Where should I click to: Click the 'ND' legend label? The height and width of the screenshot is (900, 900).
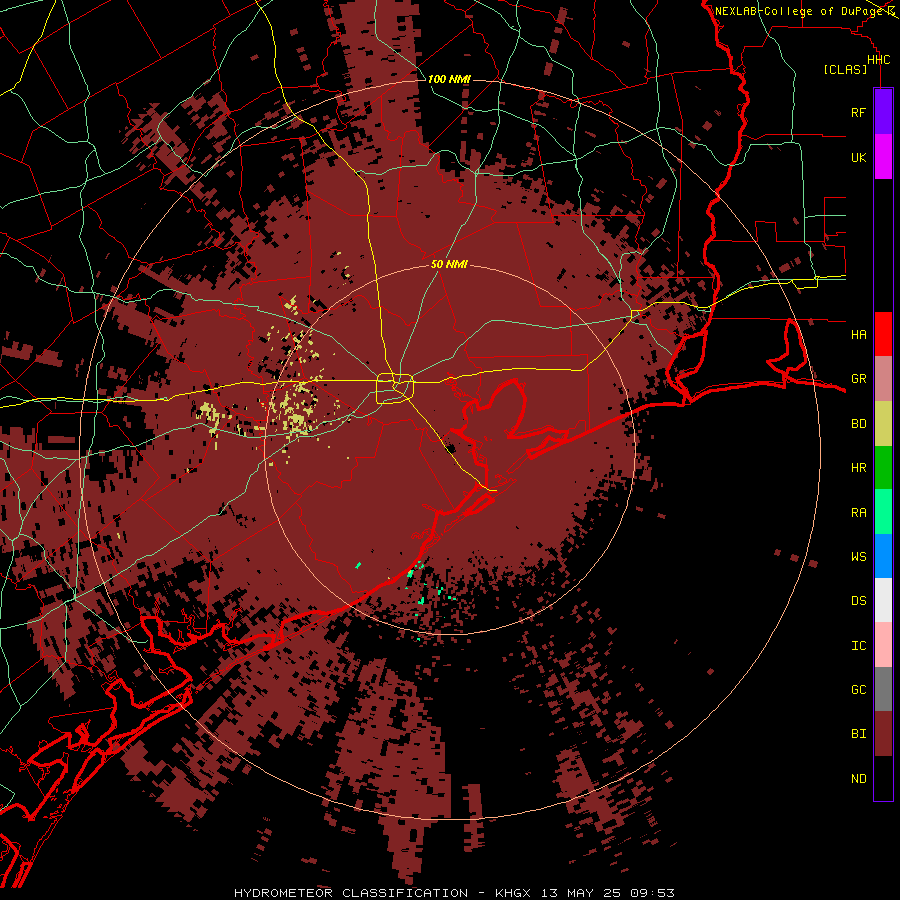point(858,779)
